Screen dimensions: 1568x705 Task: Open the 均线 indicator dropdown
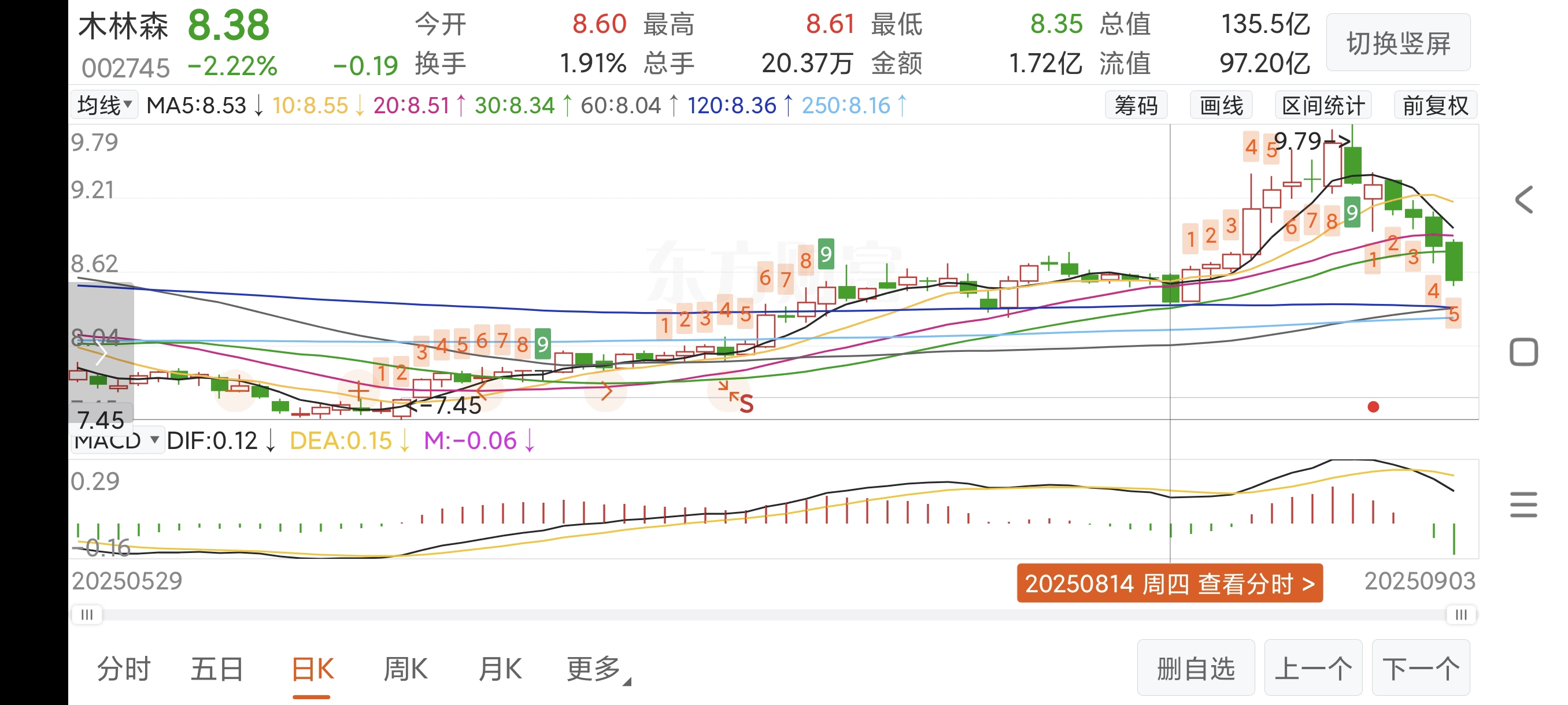104,105
